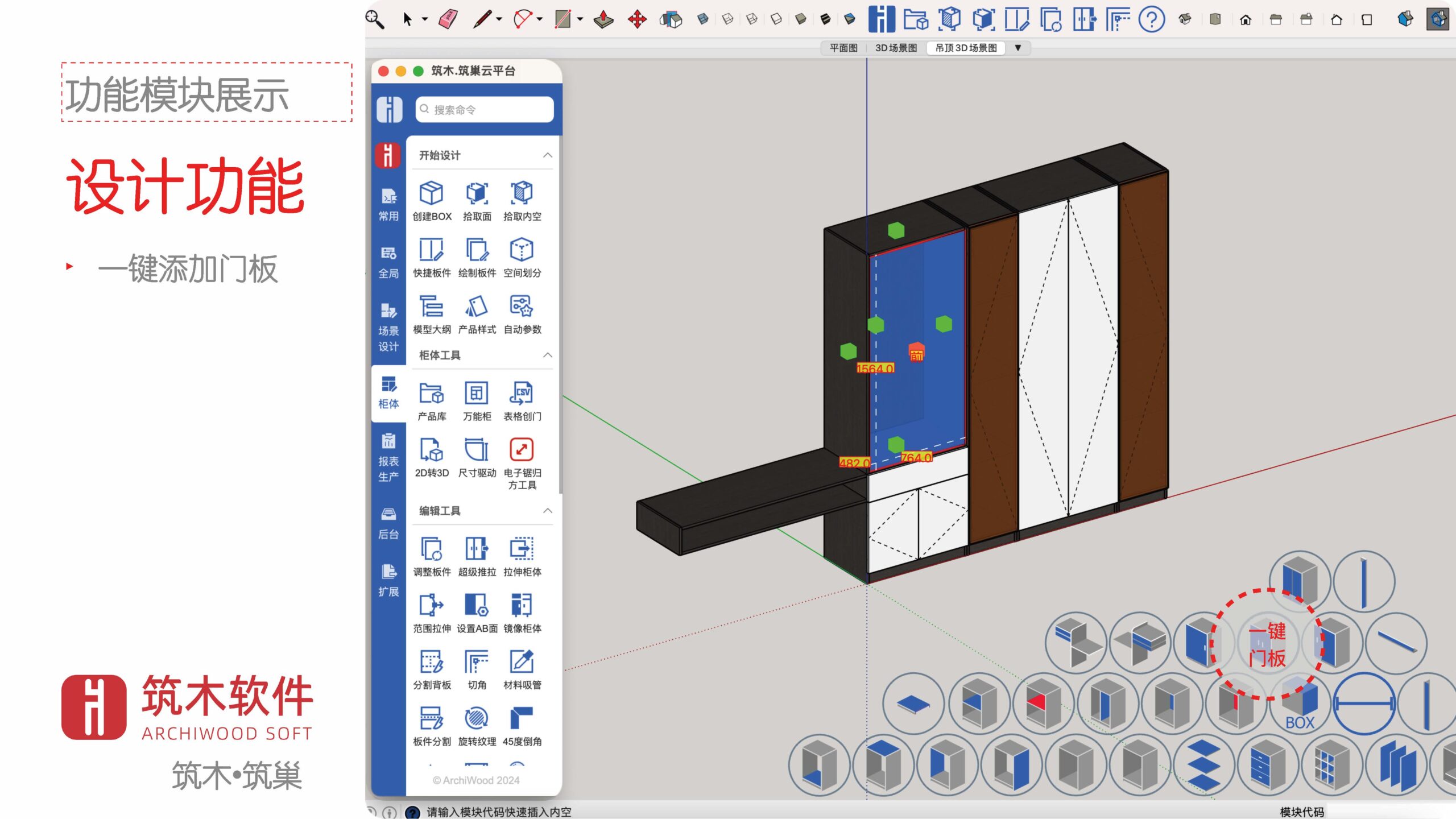Select the 超级推拉 tool
This screenshot has width=1456, height=819.
click(477, 549)
